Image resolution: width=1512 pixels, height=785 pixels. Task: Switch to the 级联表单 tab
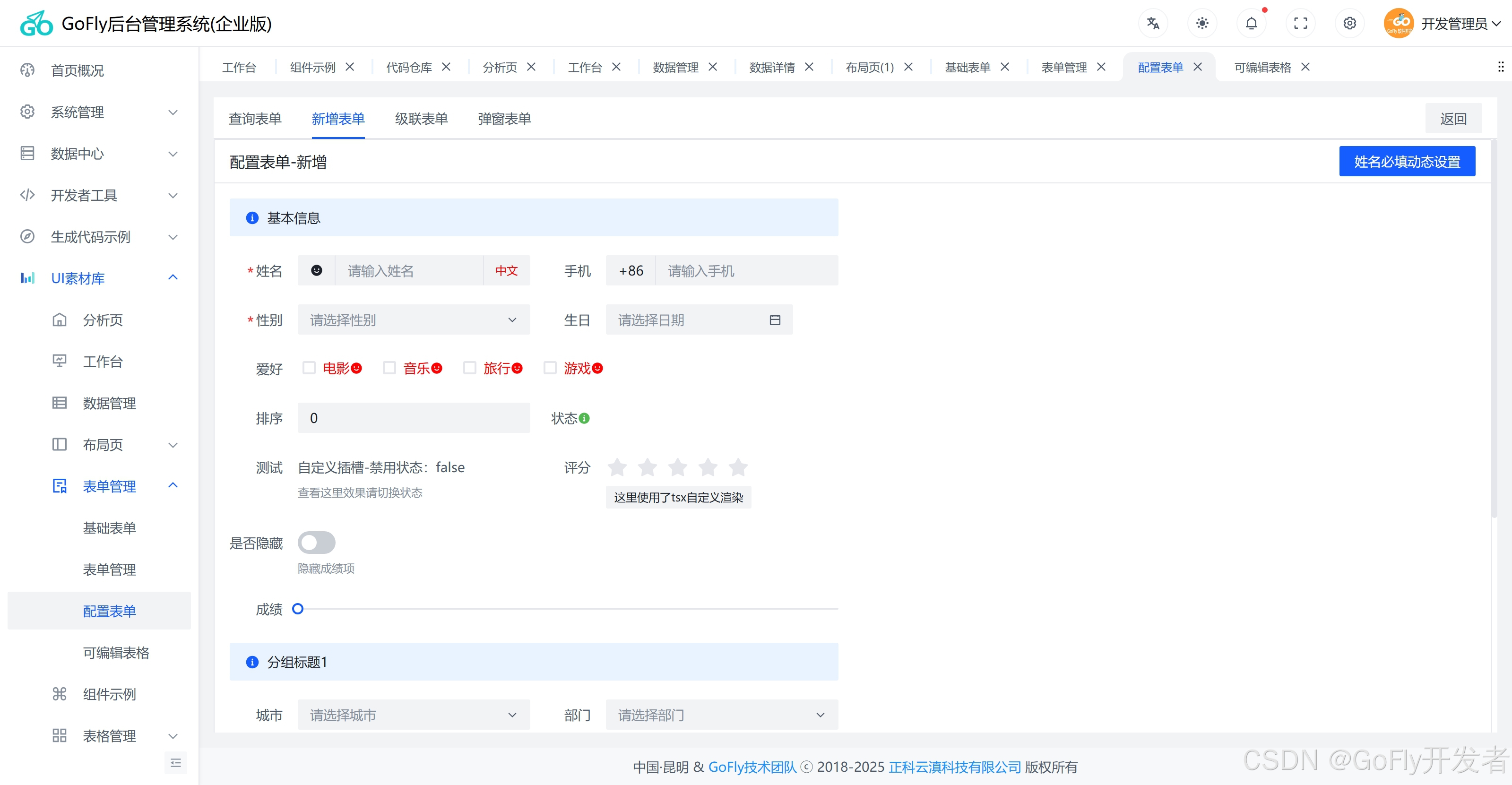pyautogui.click(x=421, y=119)
